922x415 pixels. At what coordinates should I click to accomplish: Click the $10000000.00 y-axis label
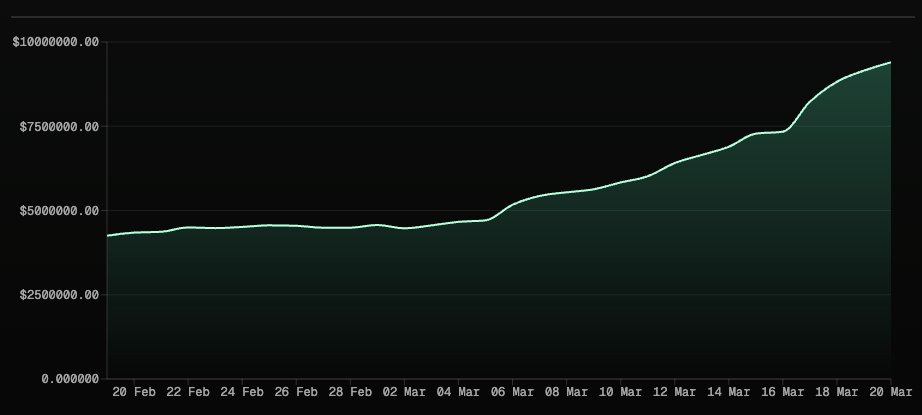point(56,42)
